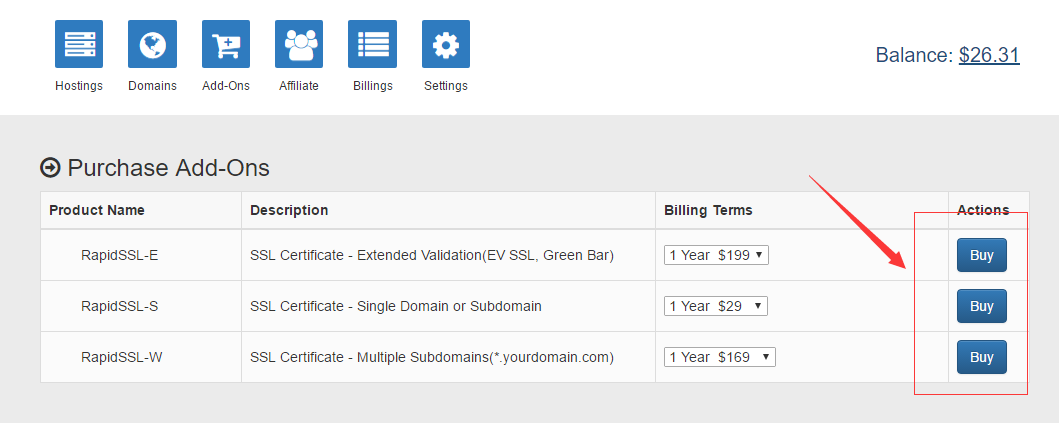Click the Domains menu label
Screen dimensions: 1059x423
[153, 86]
